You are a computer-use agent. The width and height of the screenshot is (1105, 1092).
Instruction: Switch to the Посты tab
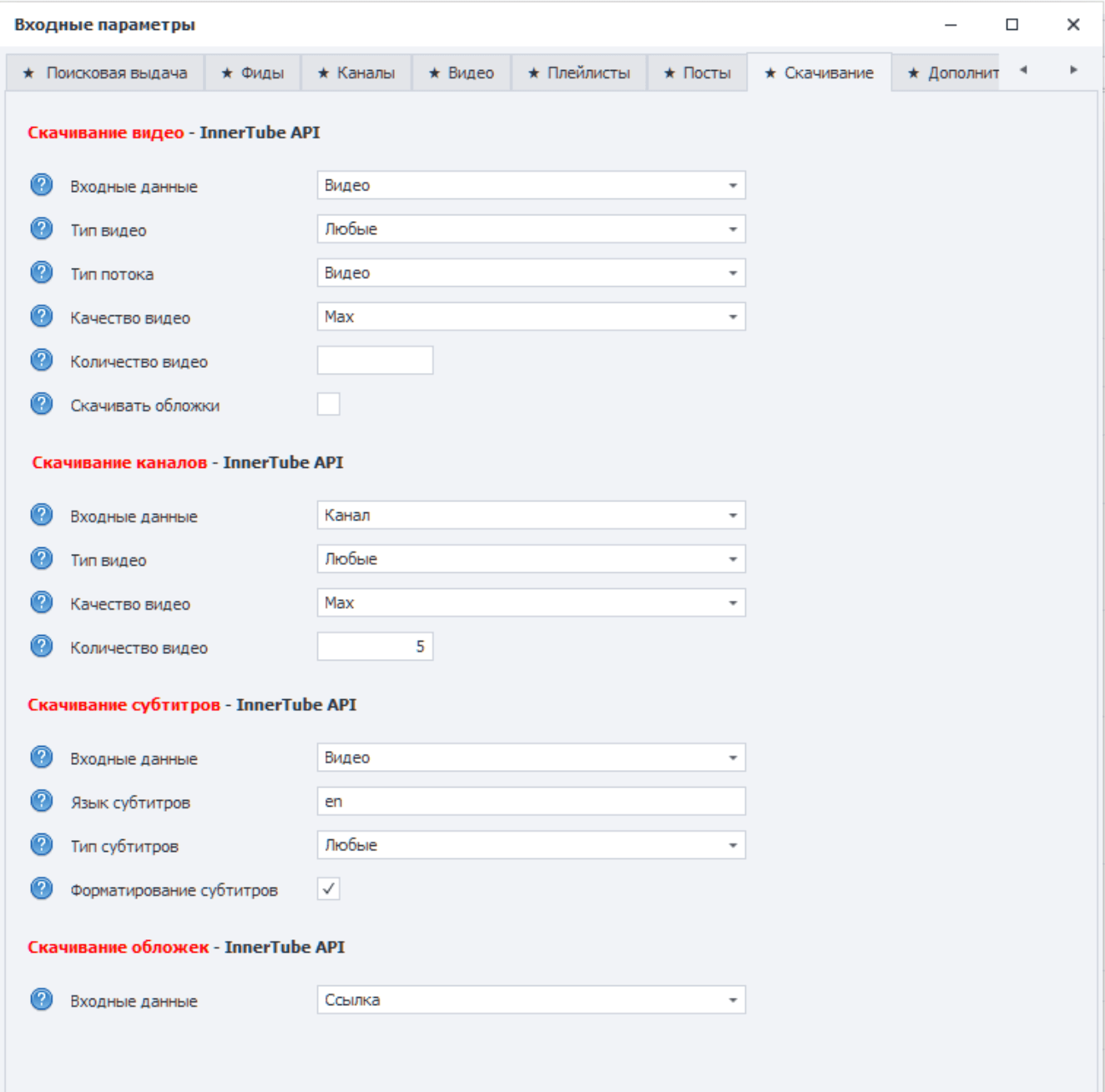[698, 73]
